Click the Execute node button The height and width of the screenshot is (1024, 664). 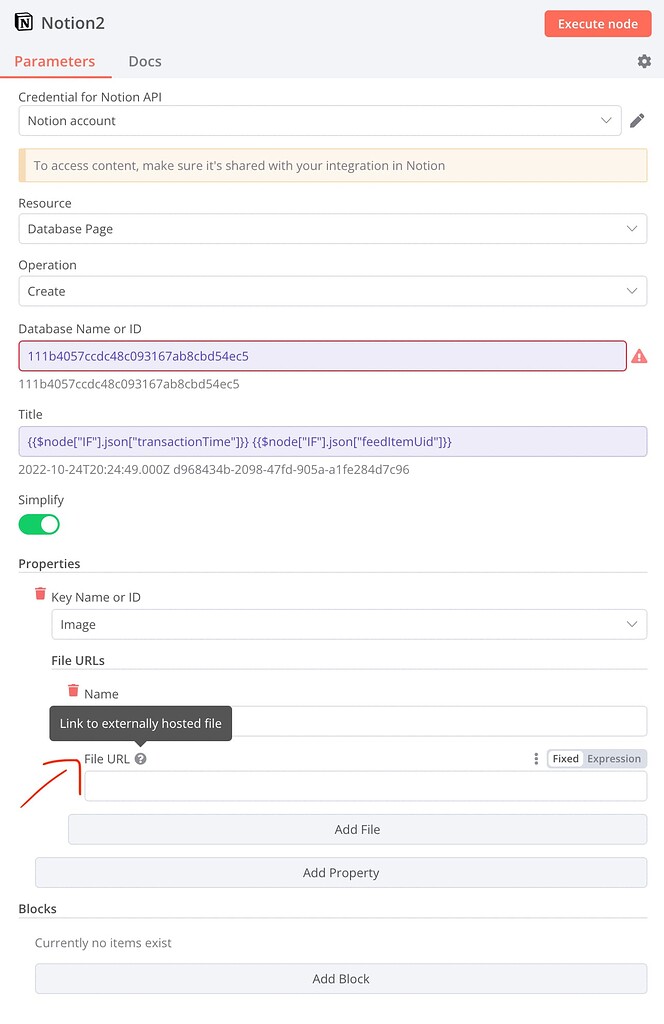pyautogui.click(x=598, y=24)
